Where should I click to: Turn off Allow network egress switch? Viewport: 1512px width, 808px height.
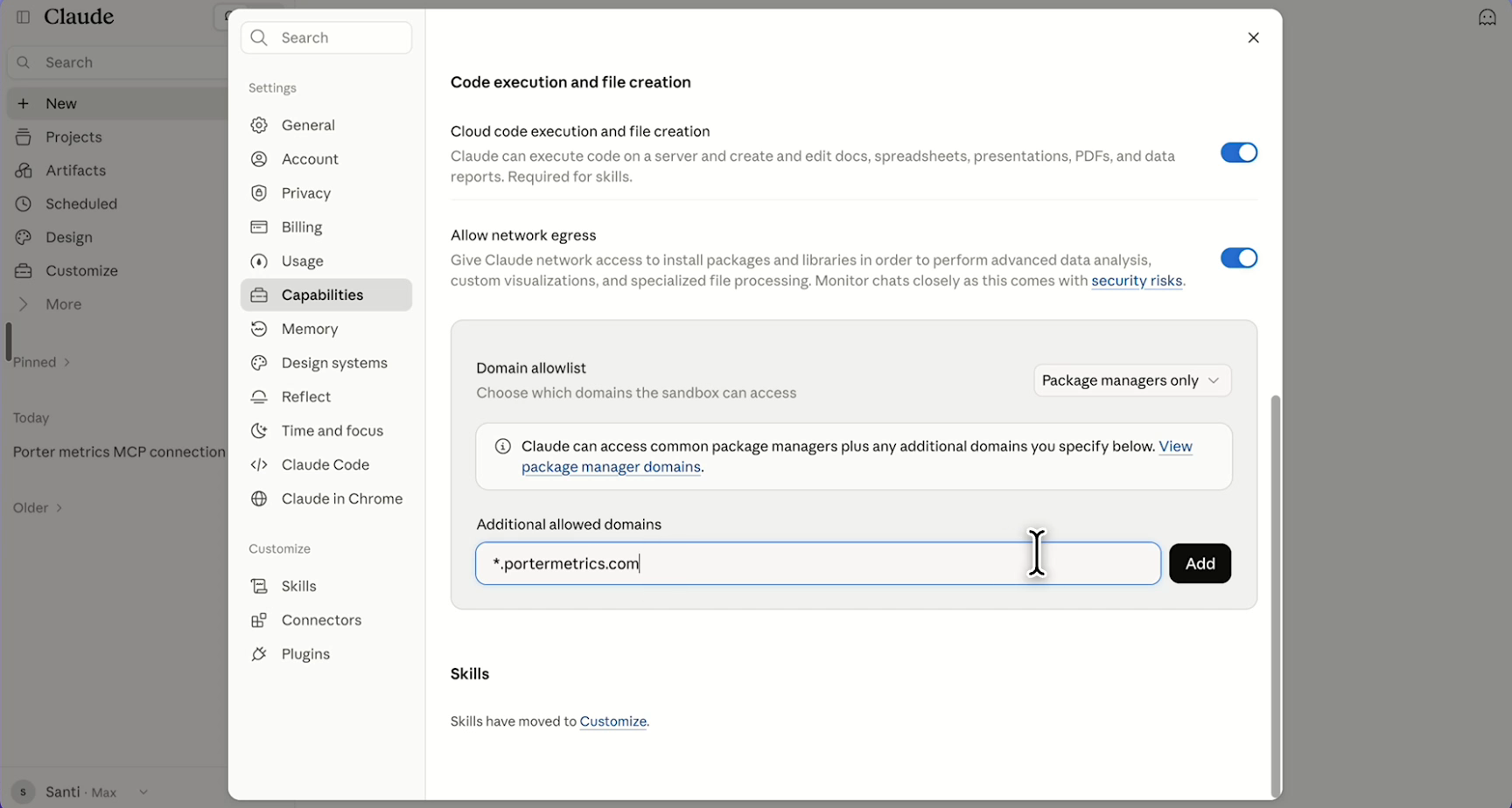1239,258
